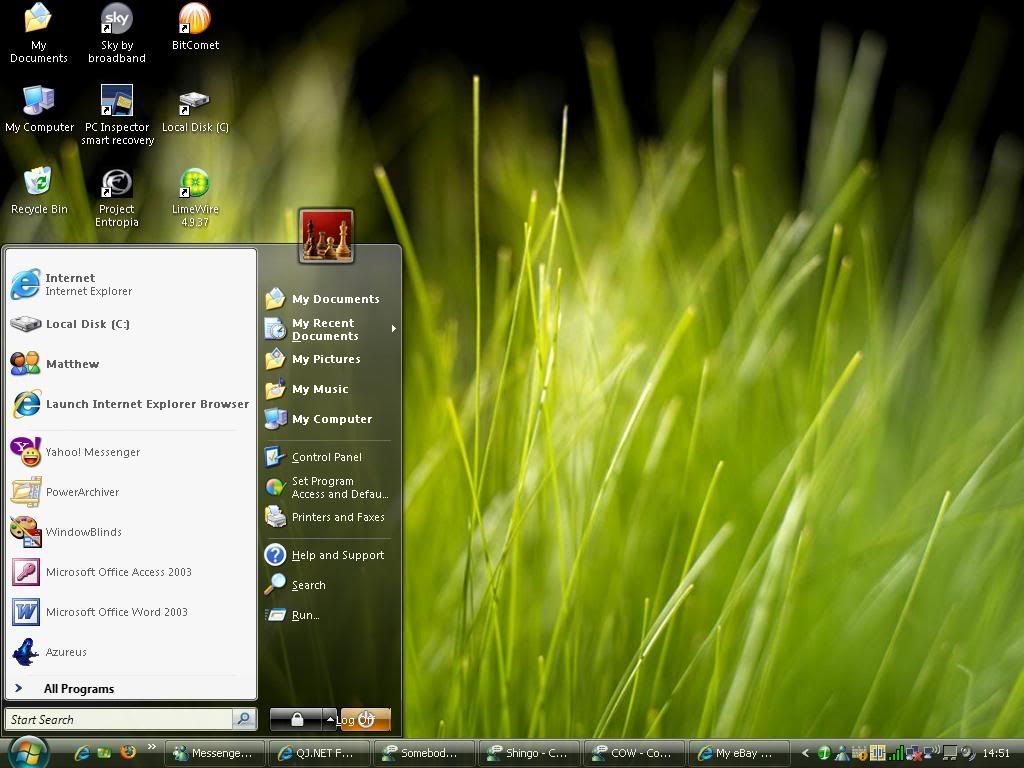Open My Computer in Start menu right pane
The width and height of the screenshot is (1024, 768).
(330, 419)
